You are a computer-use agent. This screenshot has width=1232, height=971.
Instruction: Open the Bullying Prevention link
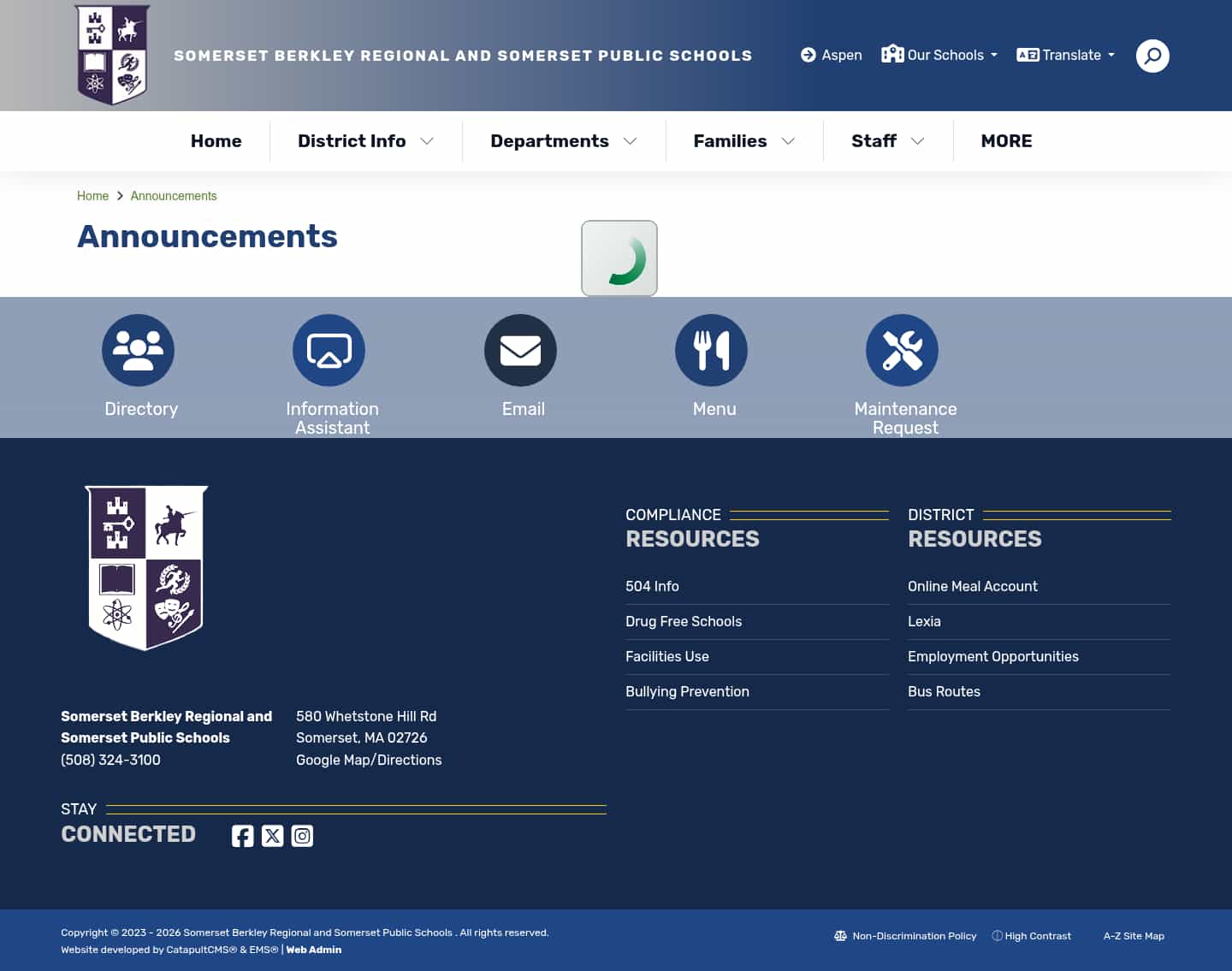(687, 691)
